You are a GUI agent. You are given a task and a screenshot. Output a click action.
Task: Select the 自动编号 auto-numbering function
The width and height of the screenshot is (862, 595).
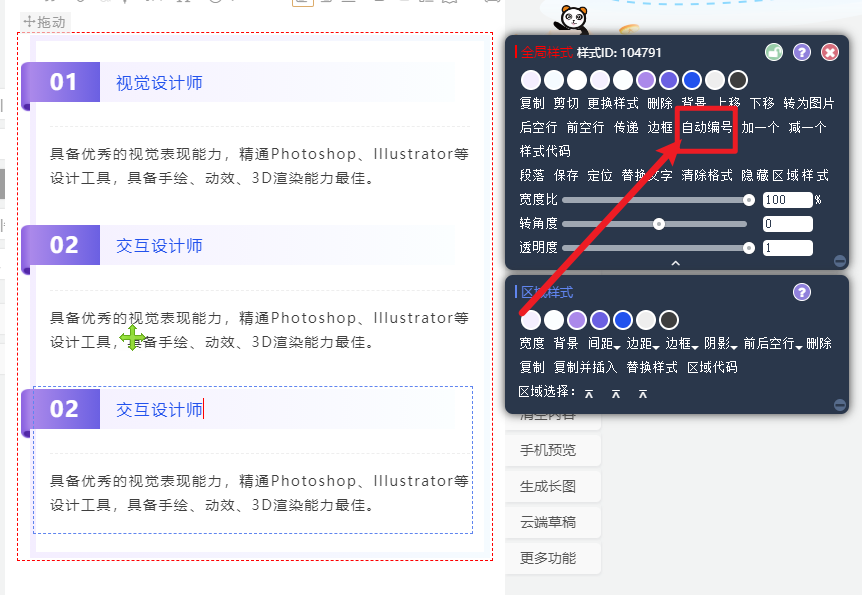click(707, 128)
